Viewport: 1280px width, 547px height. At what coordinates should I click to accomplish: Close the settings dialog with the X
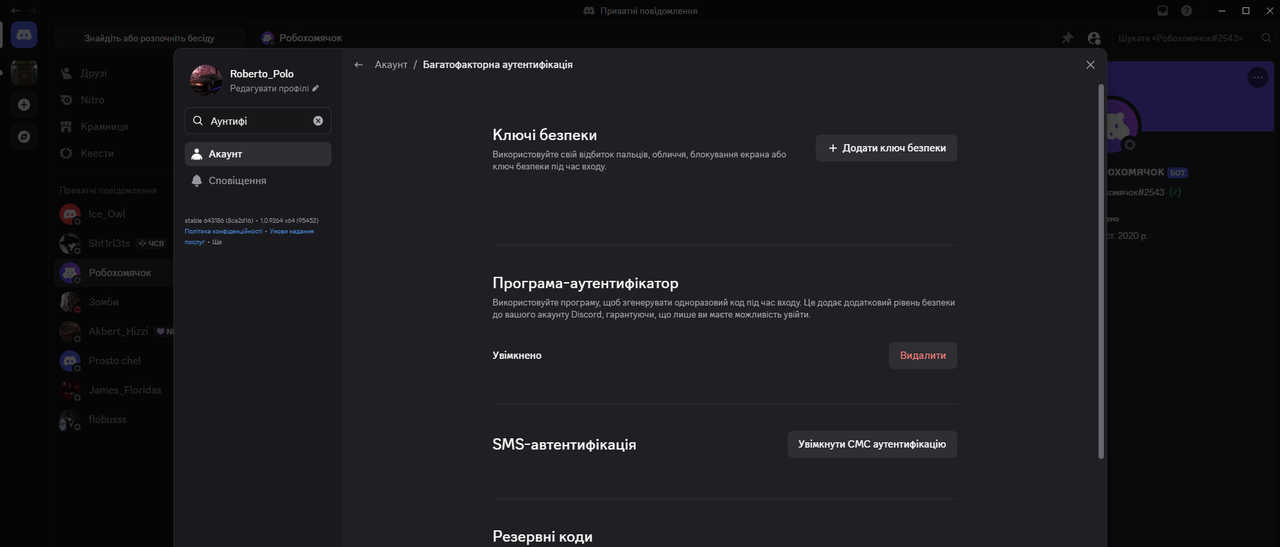(1090, 64)
